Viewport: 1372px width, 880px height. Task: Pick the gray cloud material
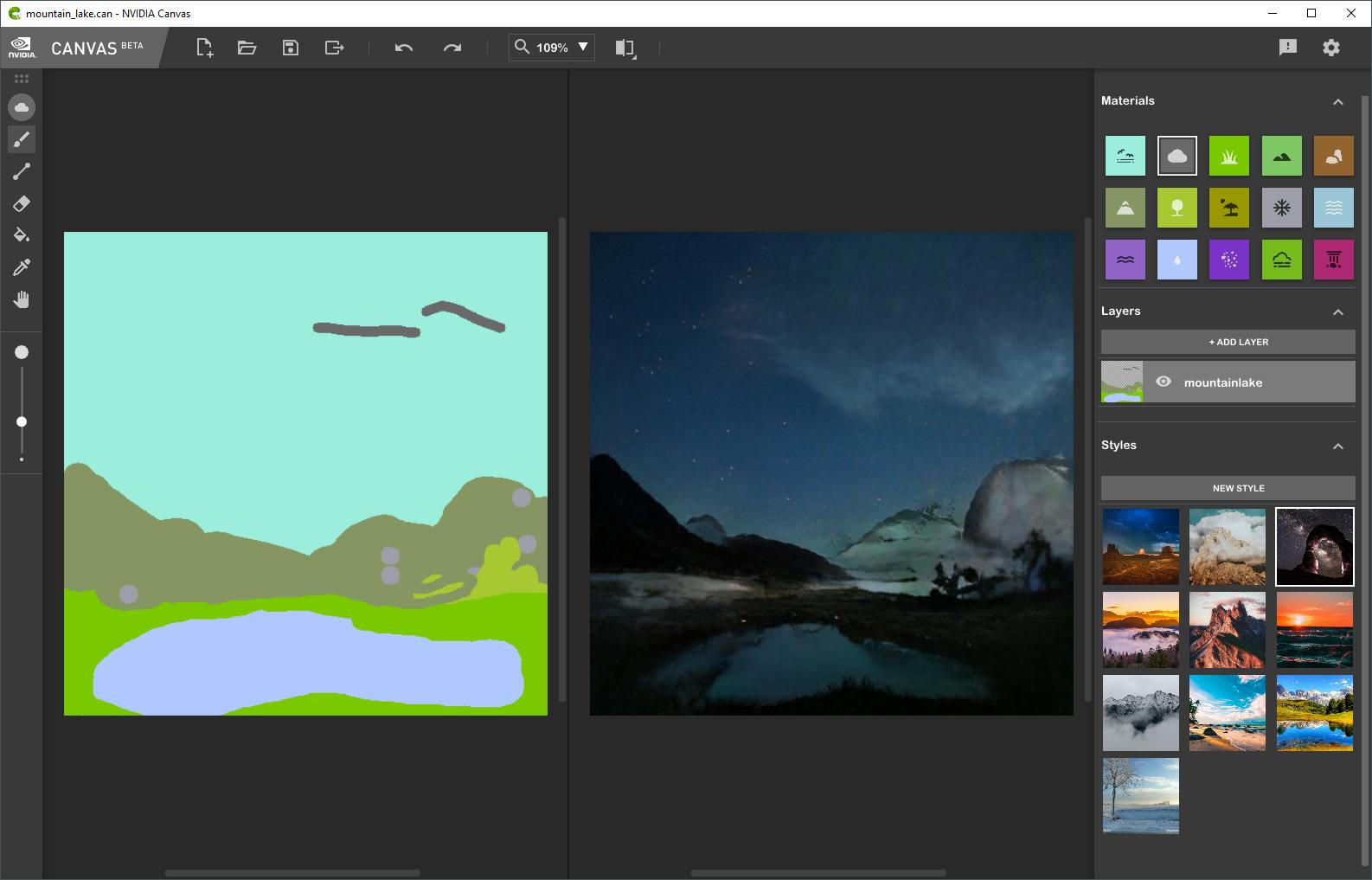pyautogui.click(x=1177, y=156)
